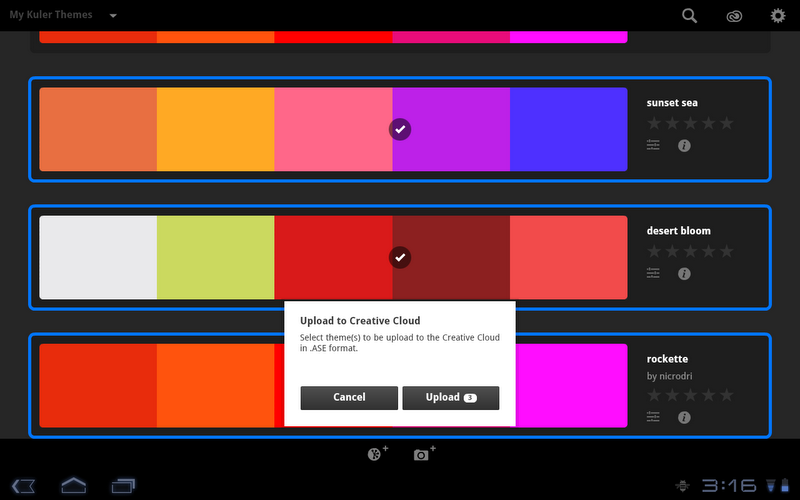
Task: Create theme from camera icon
Action: point(424,453)
